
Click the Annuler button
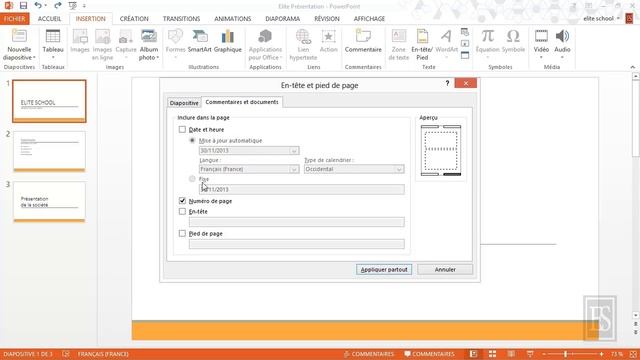445,269
